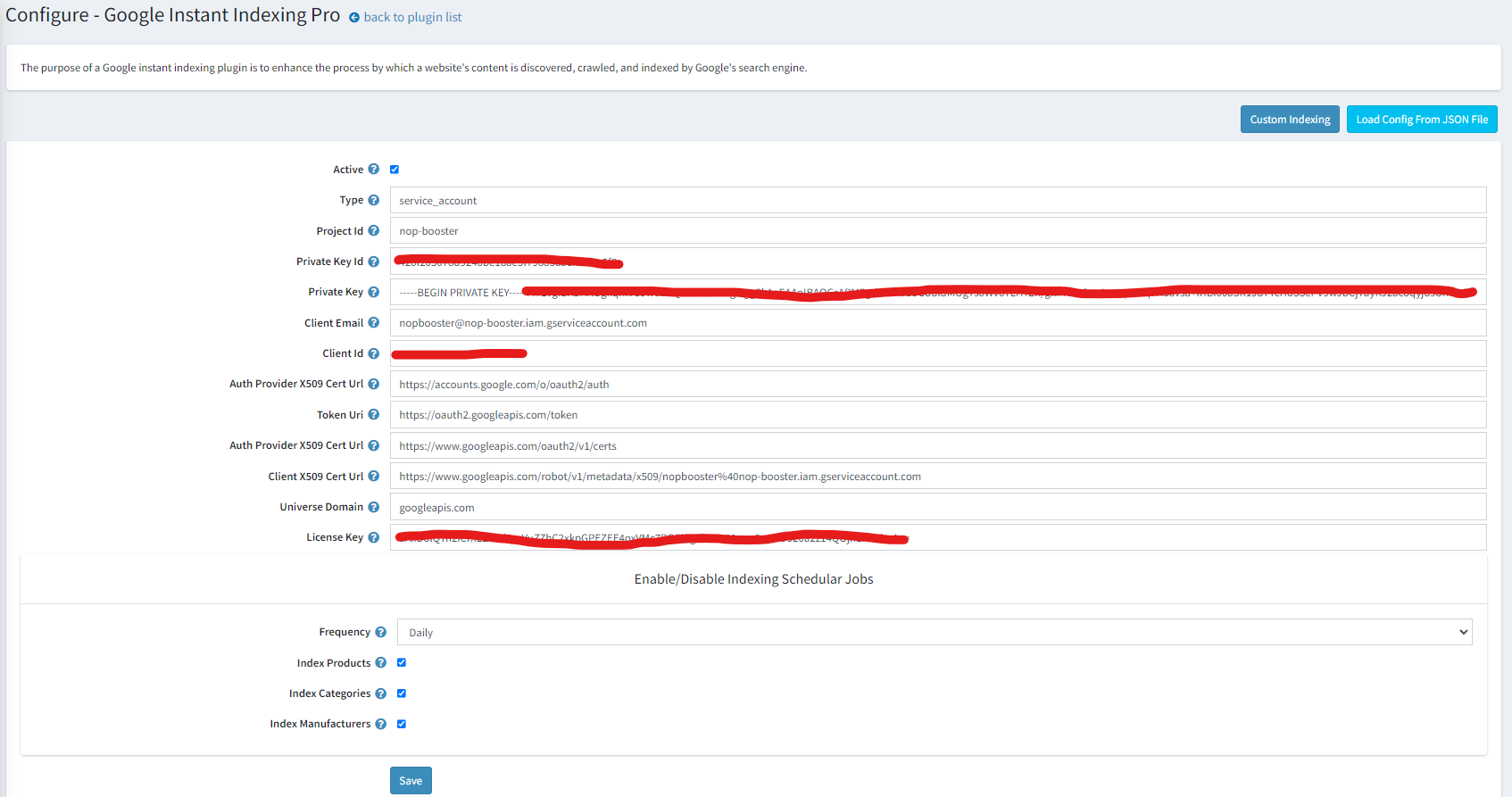Viewport: 1512px width, 797px height.
Task: Load Config From JSON File
Action: pyautogui.click(x=1422, y=120)
